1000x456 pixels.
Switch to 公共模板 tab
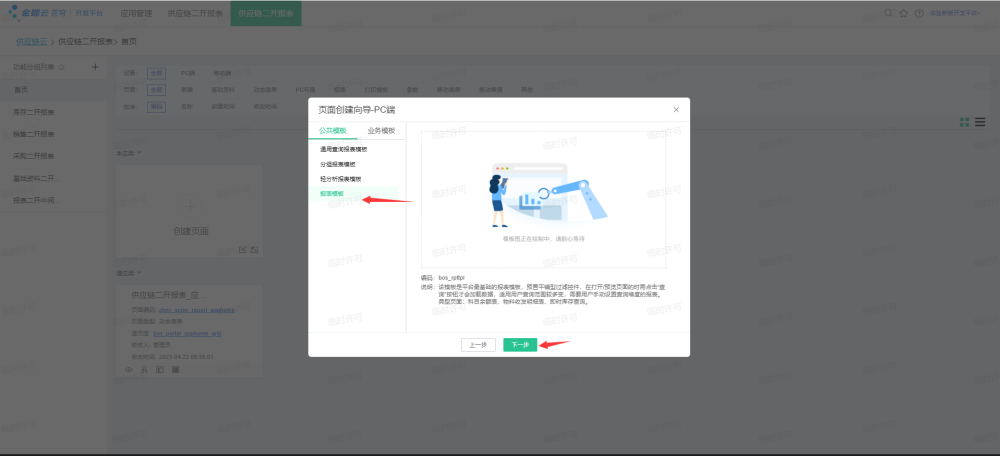[332, 131]
